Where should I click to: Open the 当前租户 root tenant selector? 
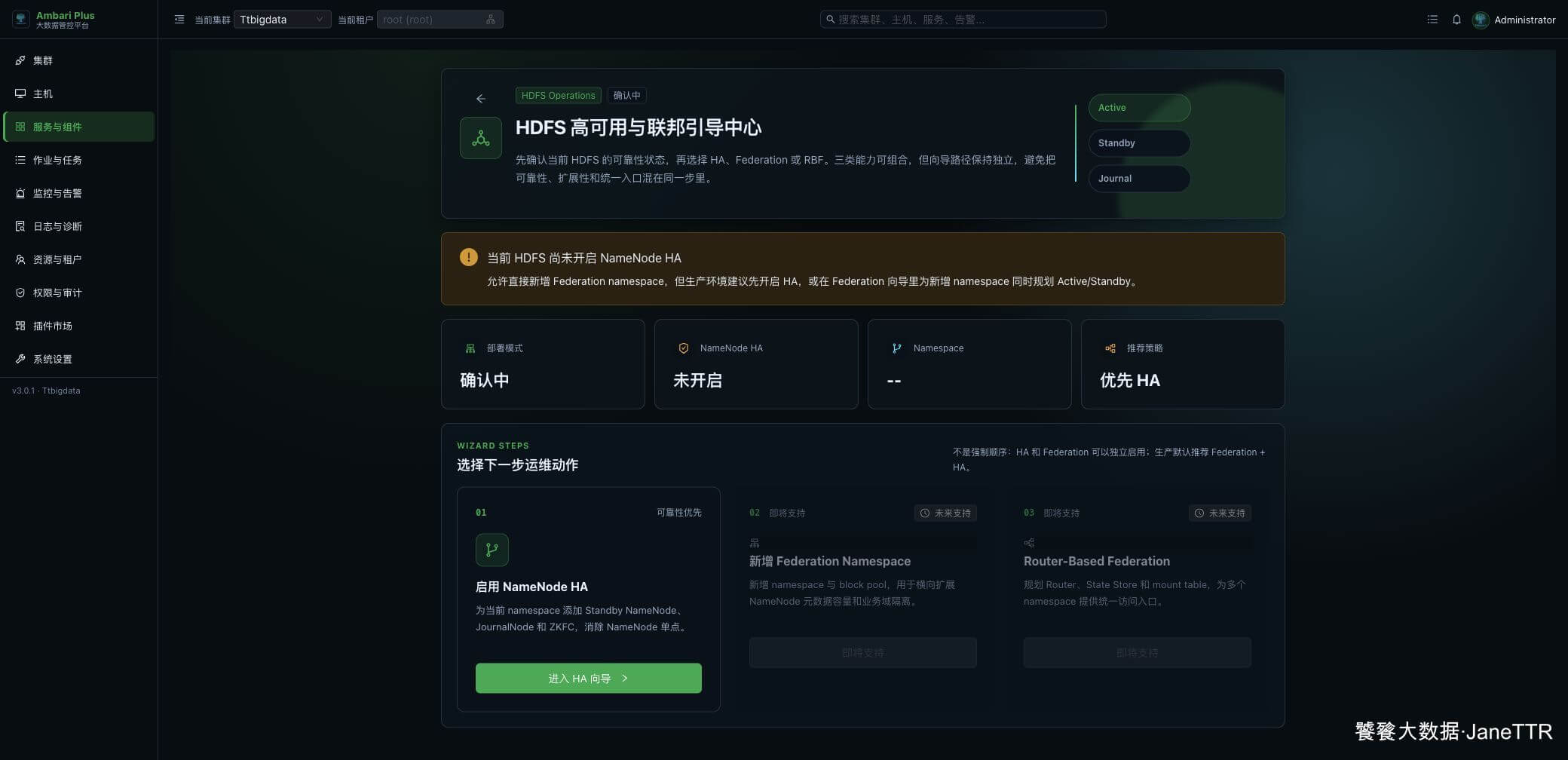tap(439, 20)
